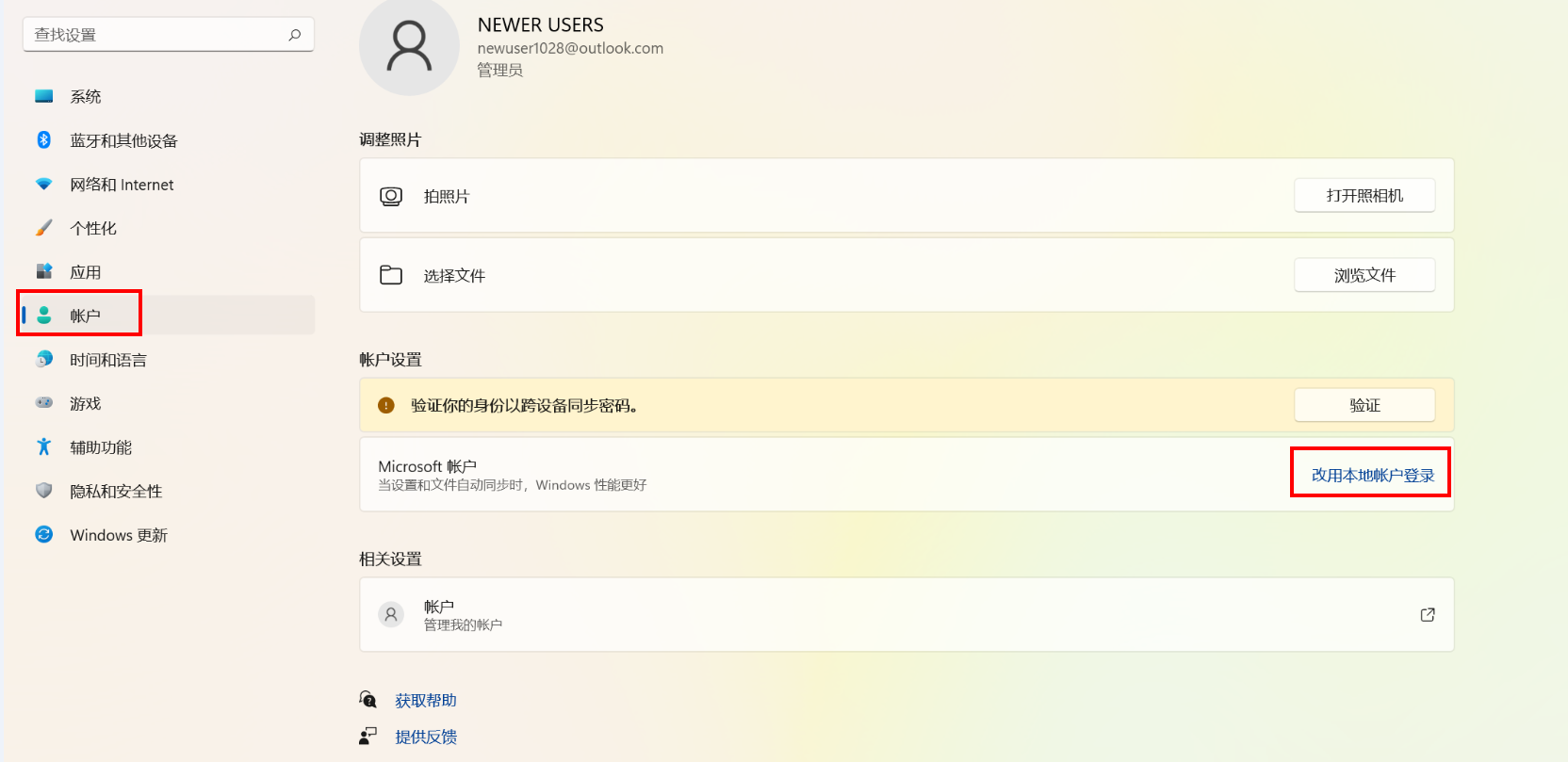
Task: Click the search magnifier icon in settings box
Action: 295,35
